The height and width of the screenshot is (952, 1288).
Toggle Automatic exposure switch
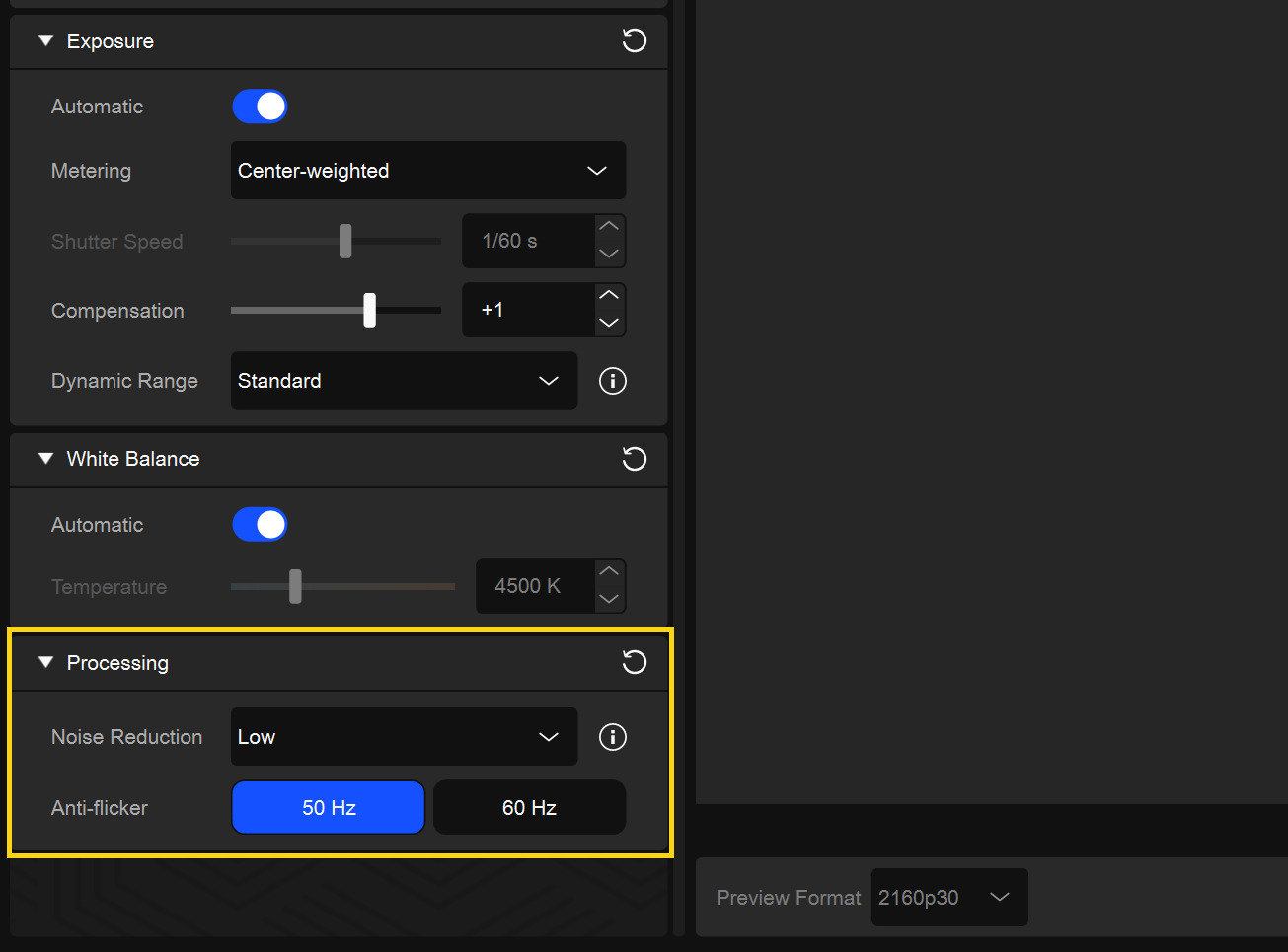pos(260,107)
